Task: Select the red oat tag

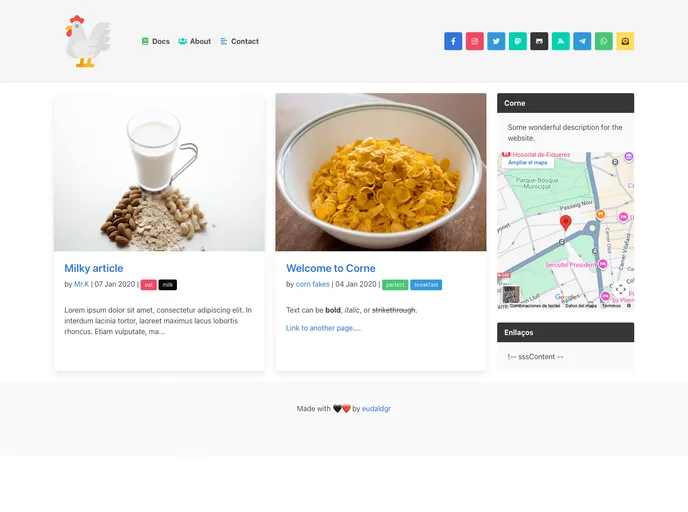Action: (x=149, y=285)
